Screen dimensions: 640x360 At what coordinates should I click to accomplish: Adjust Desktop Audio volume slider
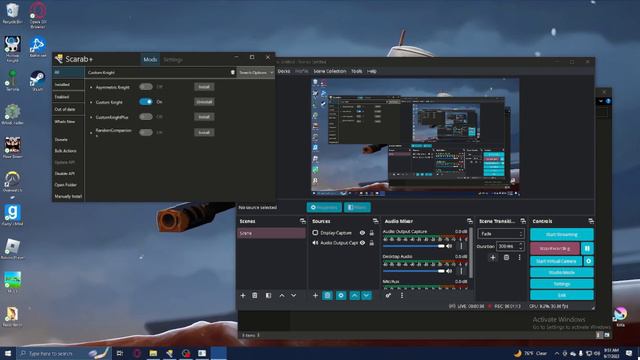coord(414,271)
